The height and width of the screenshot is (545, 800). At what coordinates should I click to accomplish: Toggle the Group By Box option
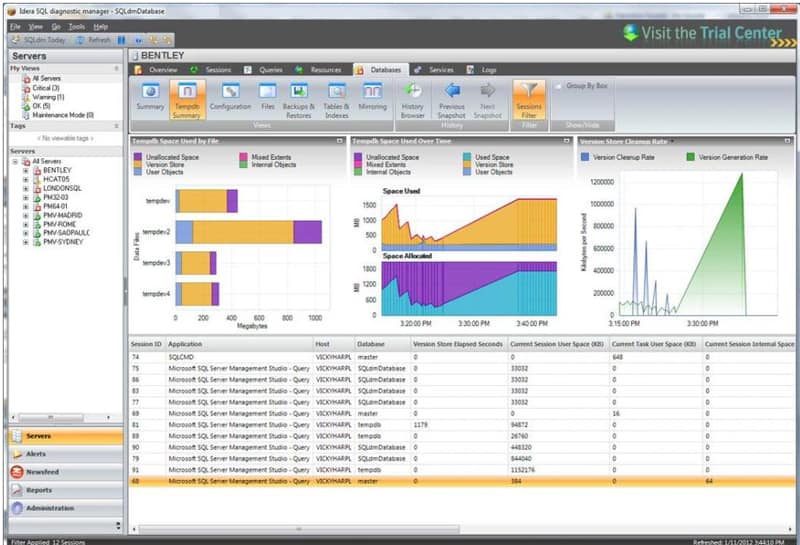(582, 86)
